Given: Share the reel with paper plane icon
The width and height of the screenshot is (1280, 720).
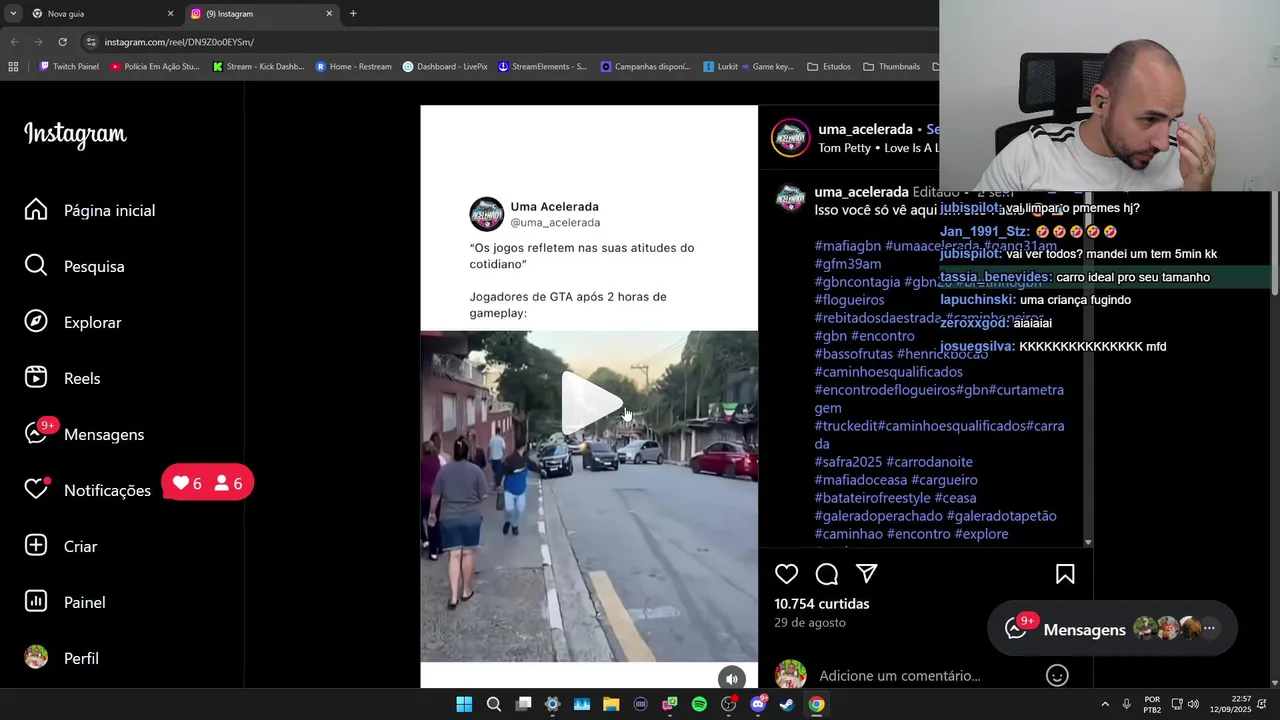Looking at the screenshot, I should pyautogui.click(x=867, y=574).
